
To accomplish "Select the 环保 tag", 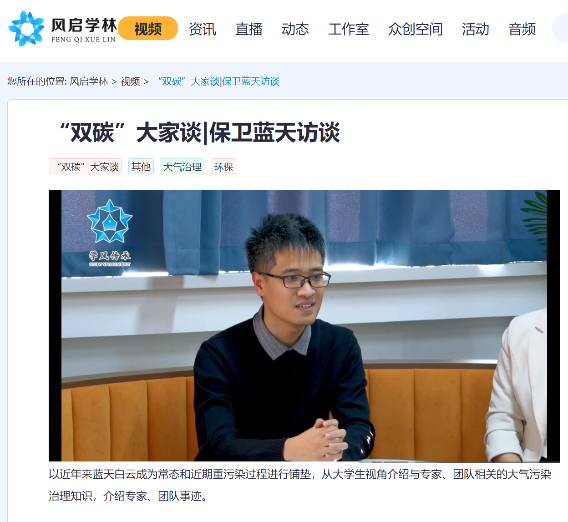I will coord(224,167).
